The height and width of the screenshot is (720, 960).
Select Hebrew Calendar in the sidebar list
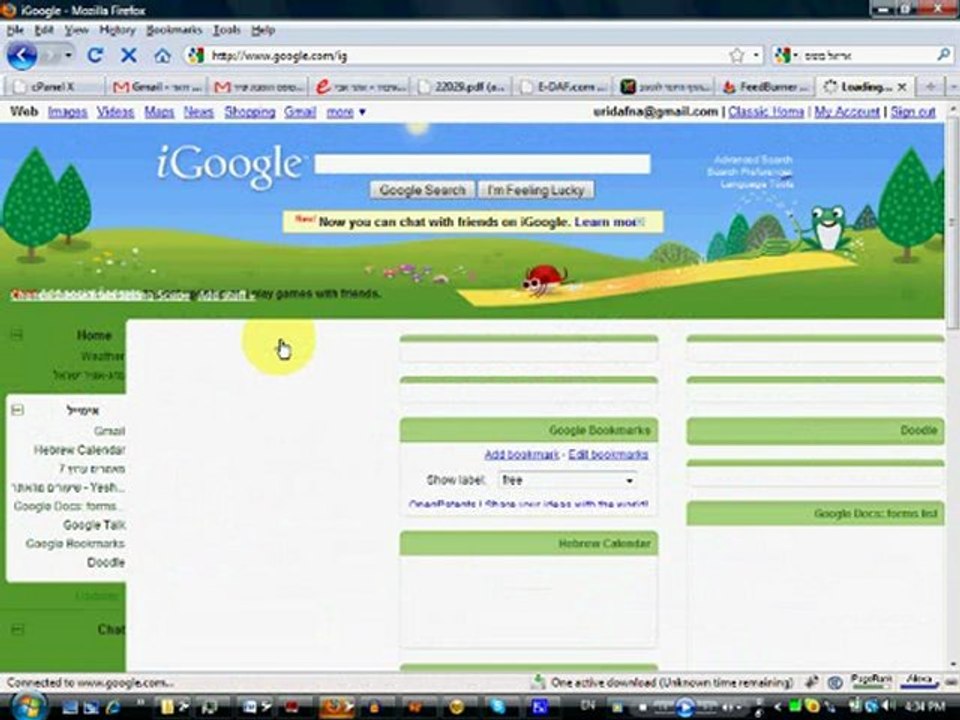point(79,450)
